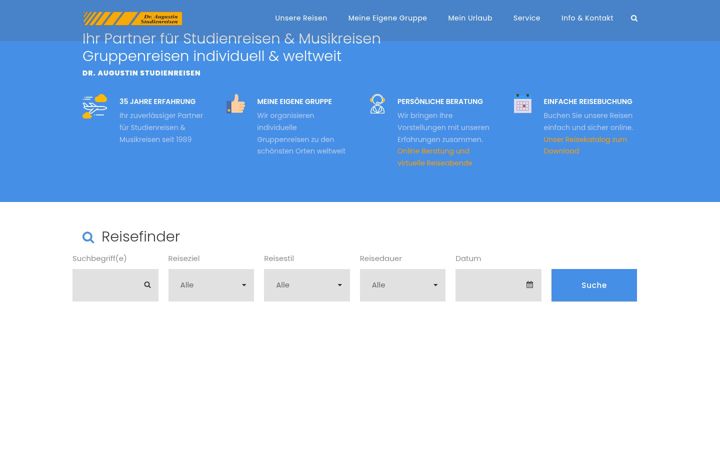The width and height of the screenshot is (720, 450).
Task: Click the magnifier icon beside Reisefinder heading
Action: pyautogui.click(x=88, y=237)
